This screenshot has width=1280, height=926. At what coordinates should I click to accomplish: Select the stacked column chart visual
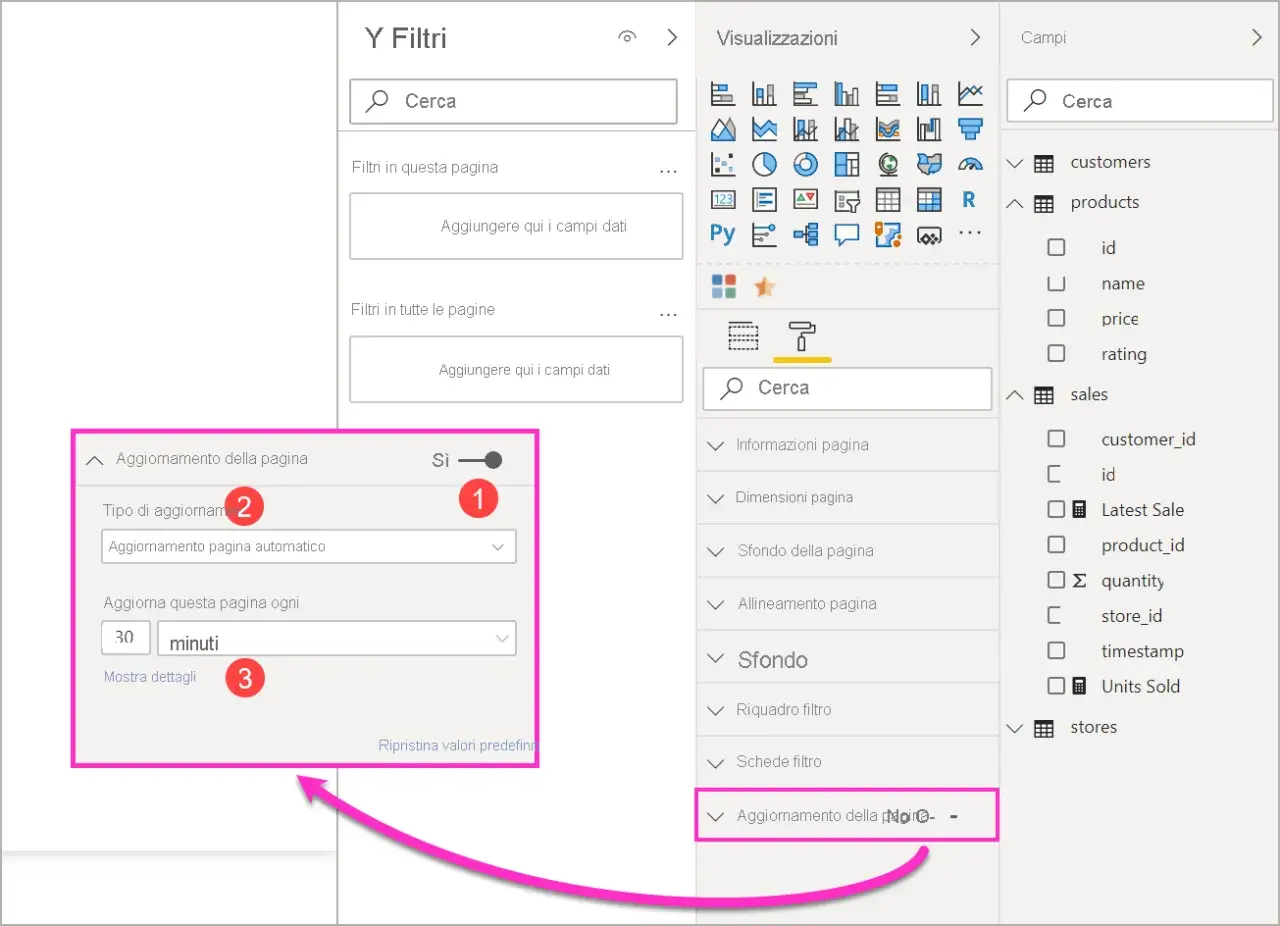point(764,94)
